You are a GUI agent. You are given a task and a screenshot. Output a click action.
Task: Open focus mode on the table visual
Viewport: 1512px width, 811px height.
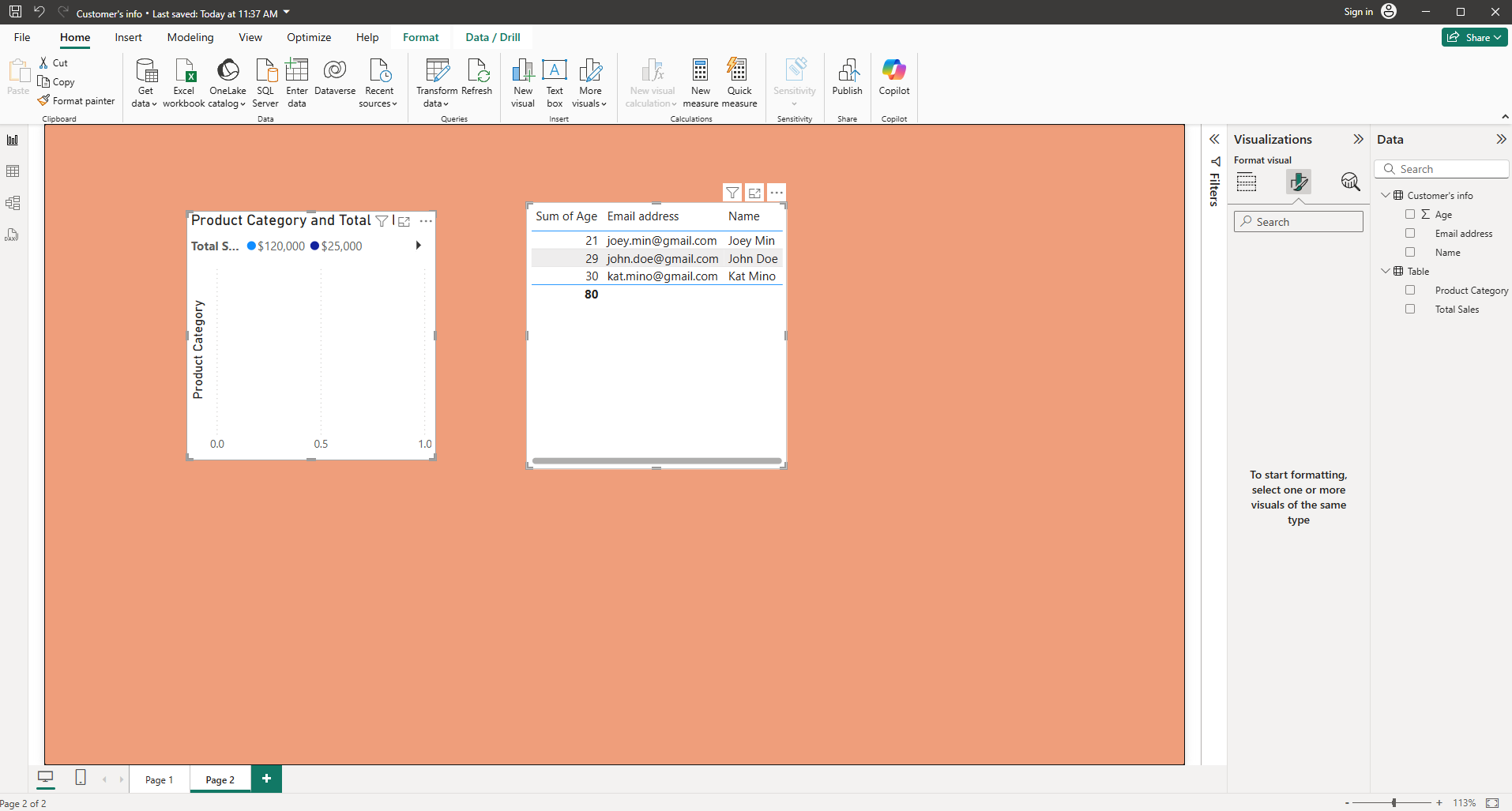pos(754,193)
